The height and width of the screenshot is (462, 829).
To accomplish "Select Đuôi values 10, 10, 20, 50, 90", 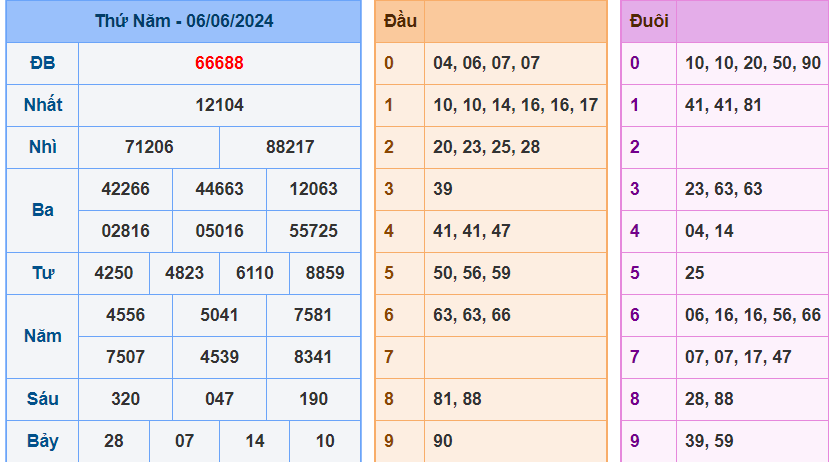I will [753, 63].
